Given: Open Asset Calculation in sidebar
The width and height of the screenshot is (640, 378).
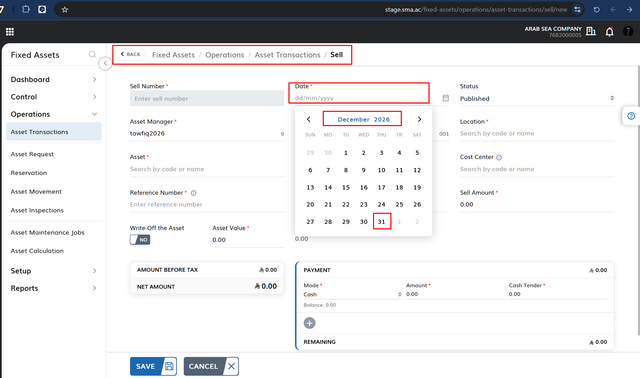Looking at the screenshot, I should point(37,251).
